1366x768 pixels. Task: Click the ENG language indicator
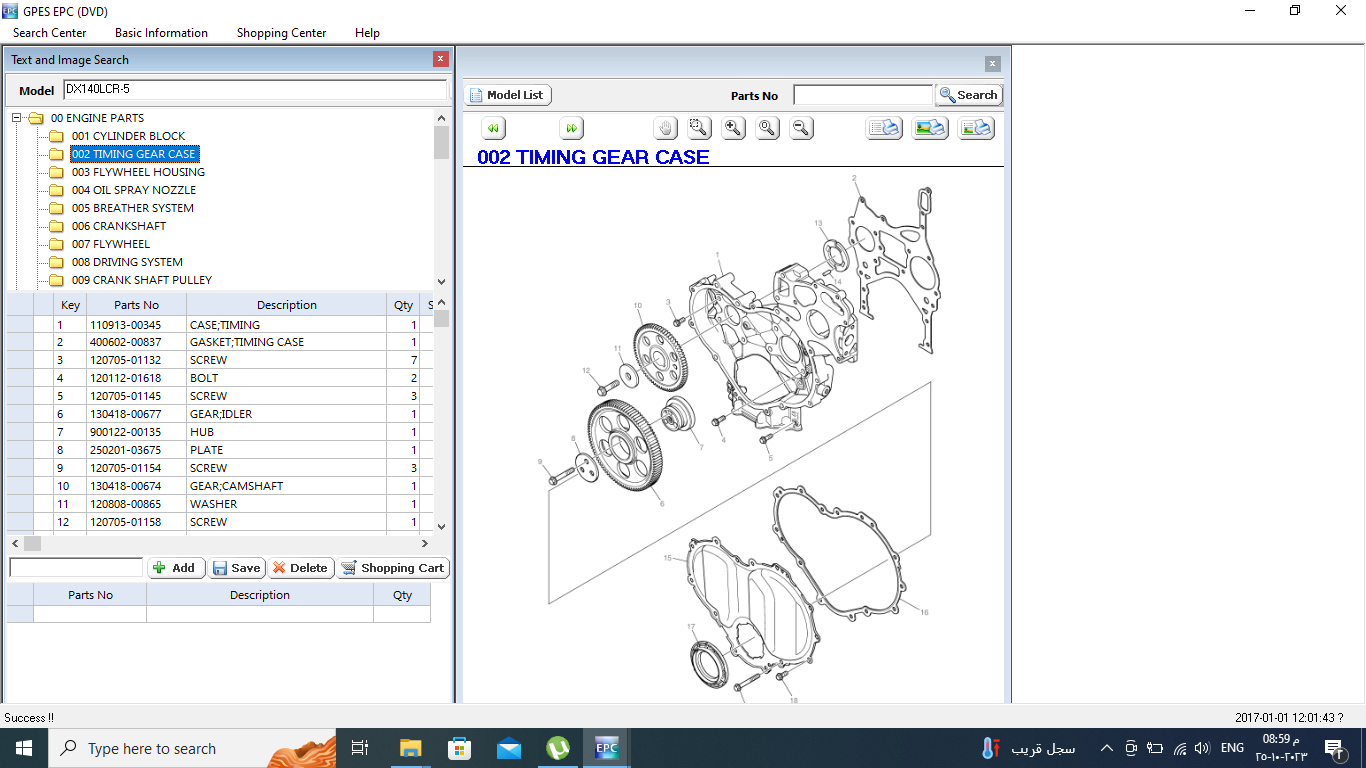point(1232,748)
